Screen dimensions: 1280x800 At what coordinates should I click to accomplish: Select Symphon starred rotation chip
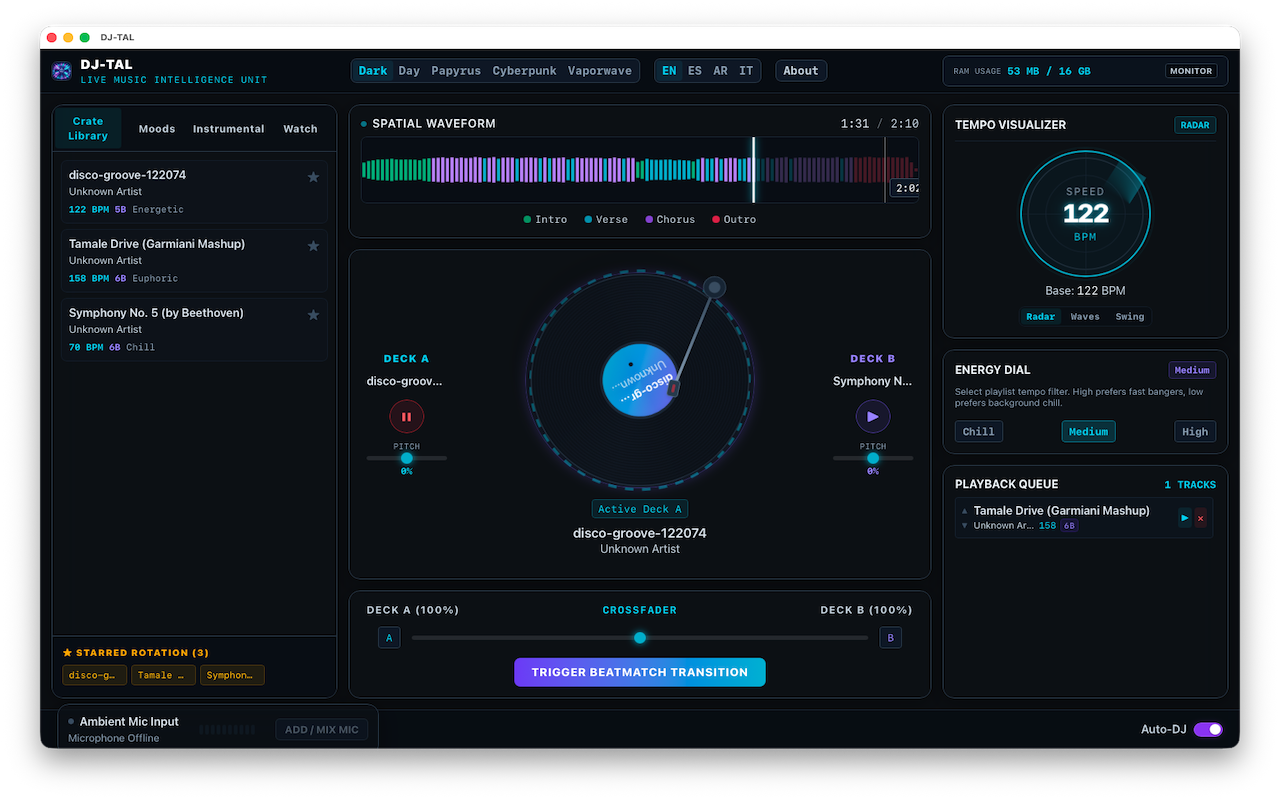tap(232, 675)
